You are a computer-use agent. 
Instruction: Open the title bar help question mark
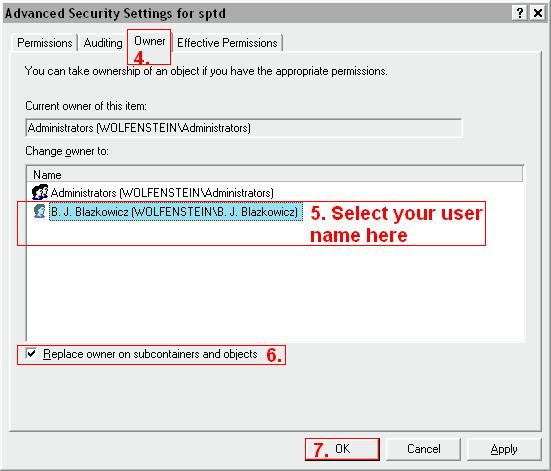tap(520, 13)
